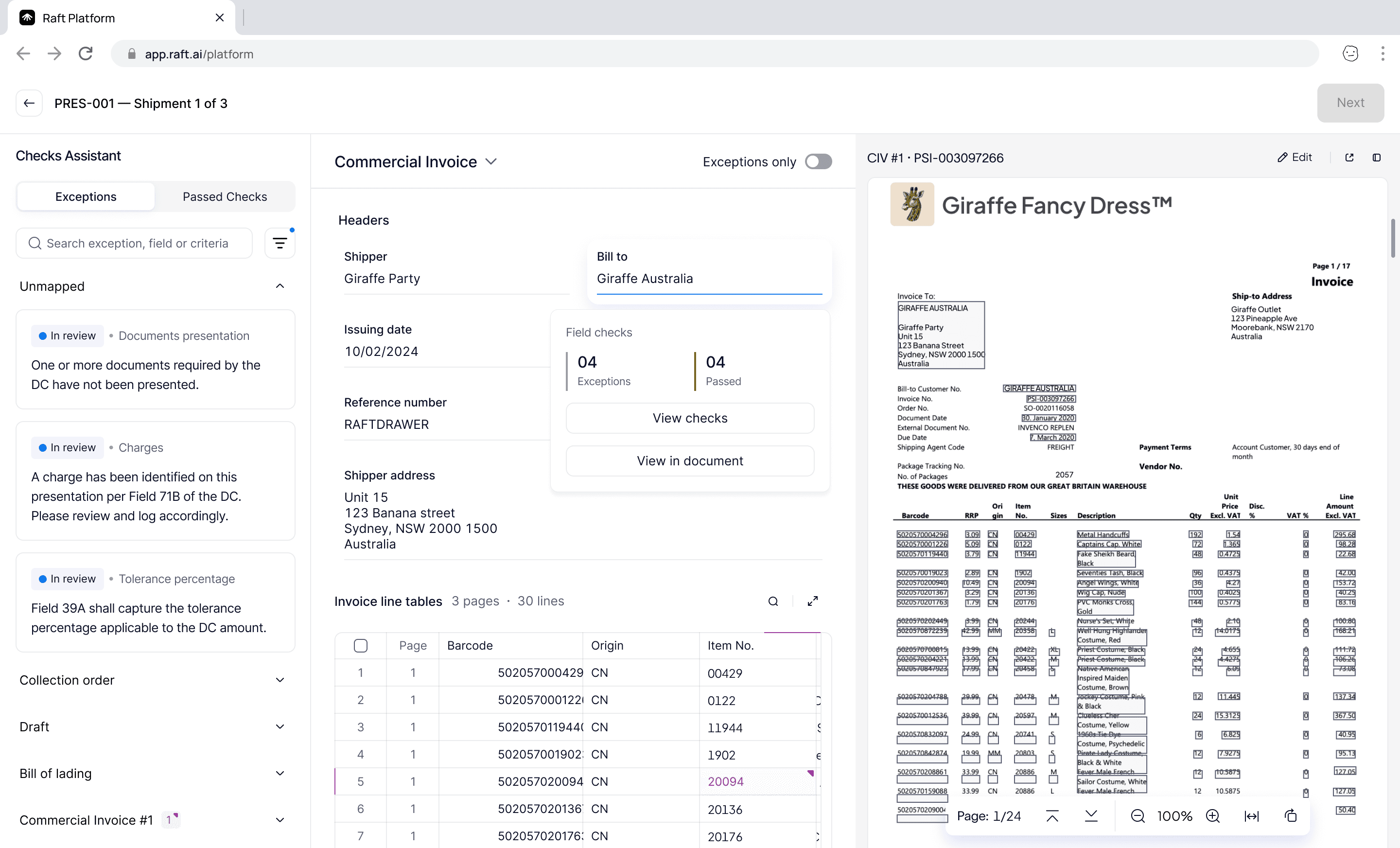Expand the Commercial Invoice #1 section
1400x848 pixels.
pyautogui.click(x=280, y=820)
